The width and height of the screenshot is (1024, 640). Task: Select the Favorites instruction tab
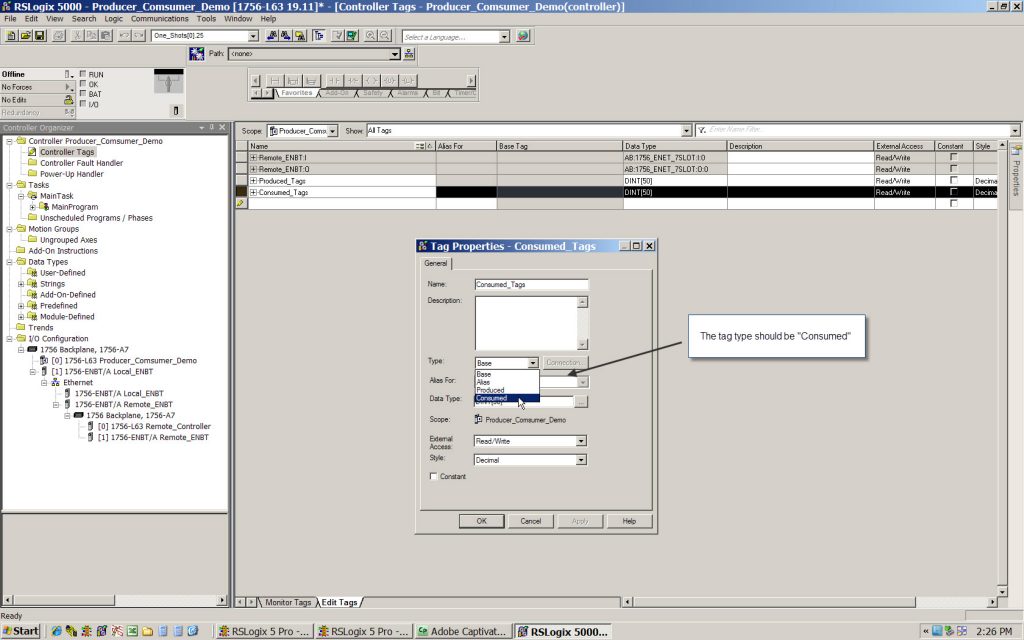coord(296,93)
